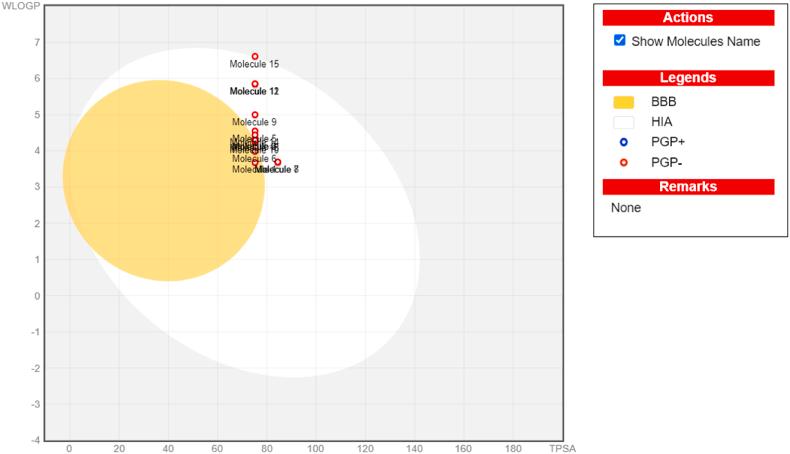Click the white HIA legend swatch

click(623, 122)
